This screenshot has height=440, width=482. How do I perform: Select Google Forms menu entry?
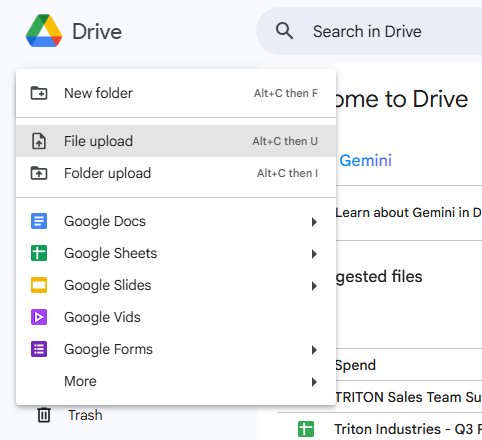(176, 349)
